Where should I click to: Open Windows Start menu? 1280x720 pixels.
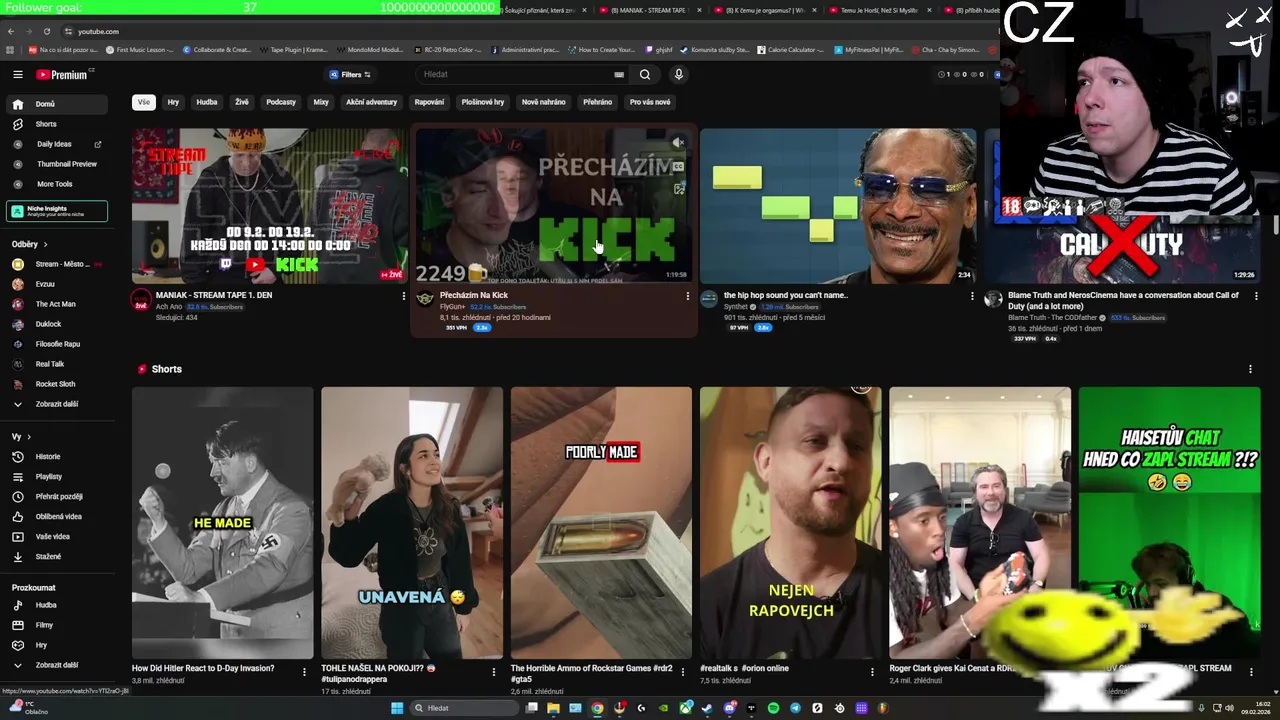tap(397, 708)
